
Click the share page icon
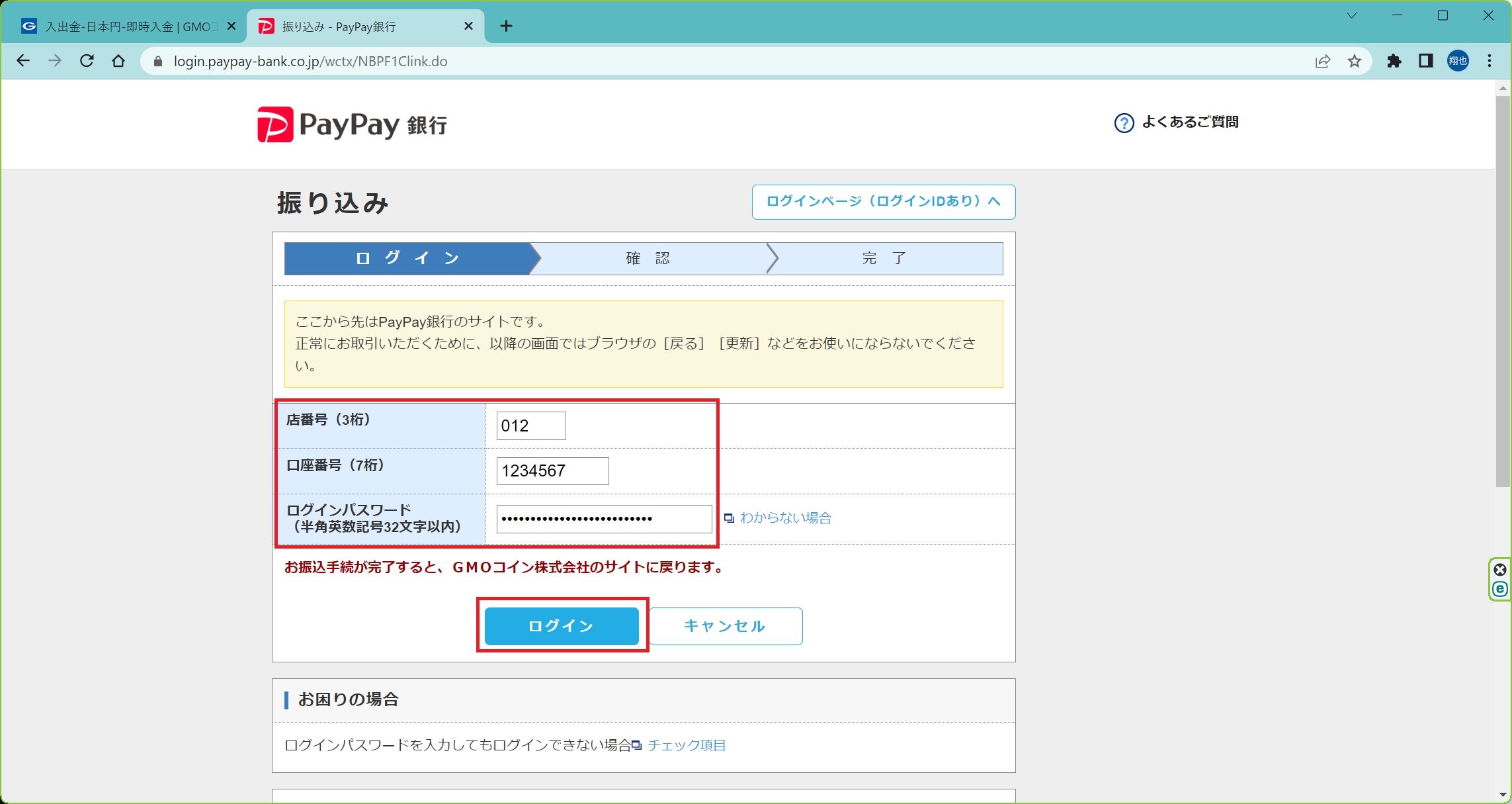pos(1323,61)
